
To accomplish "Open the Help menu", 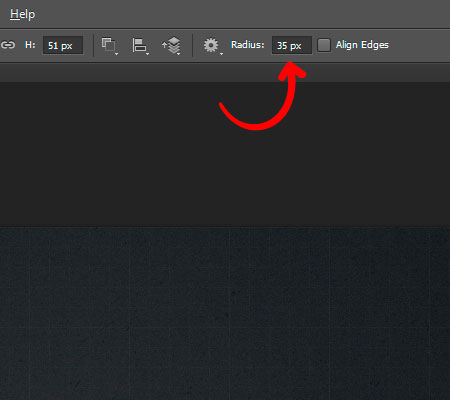I will click(22, 14).
